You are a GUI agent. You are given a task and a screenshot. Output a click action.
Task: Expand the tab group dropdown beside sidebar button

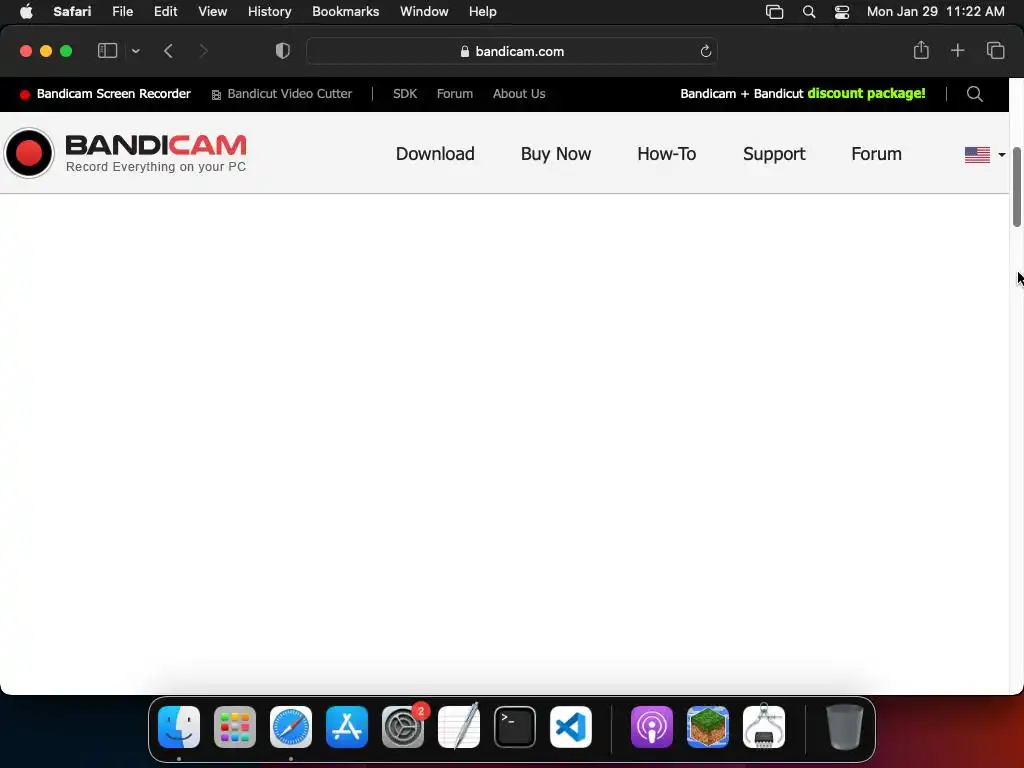(x=135, y=51)
